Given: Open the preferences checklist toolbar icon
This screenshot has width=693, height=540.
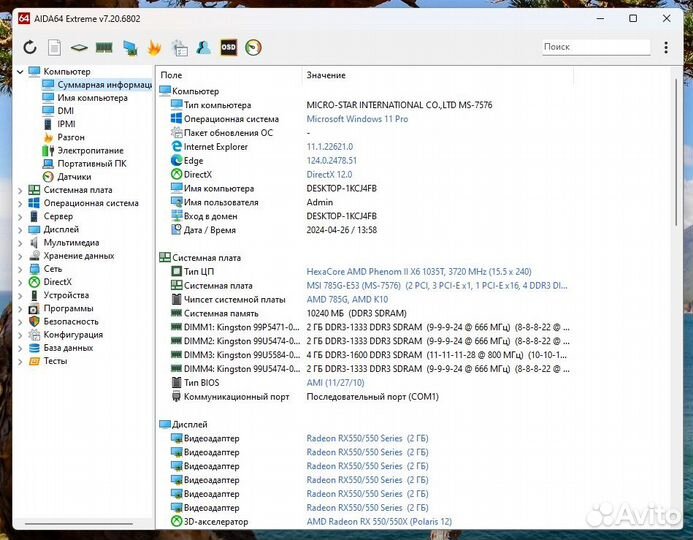Looking at the screenshot, I should point(180,48).
